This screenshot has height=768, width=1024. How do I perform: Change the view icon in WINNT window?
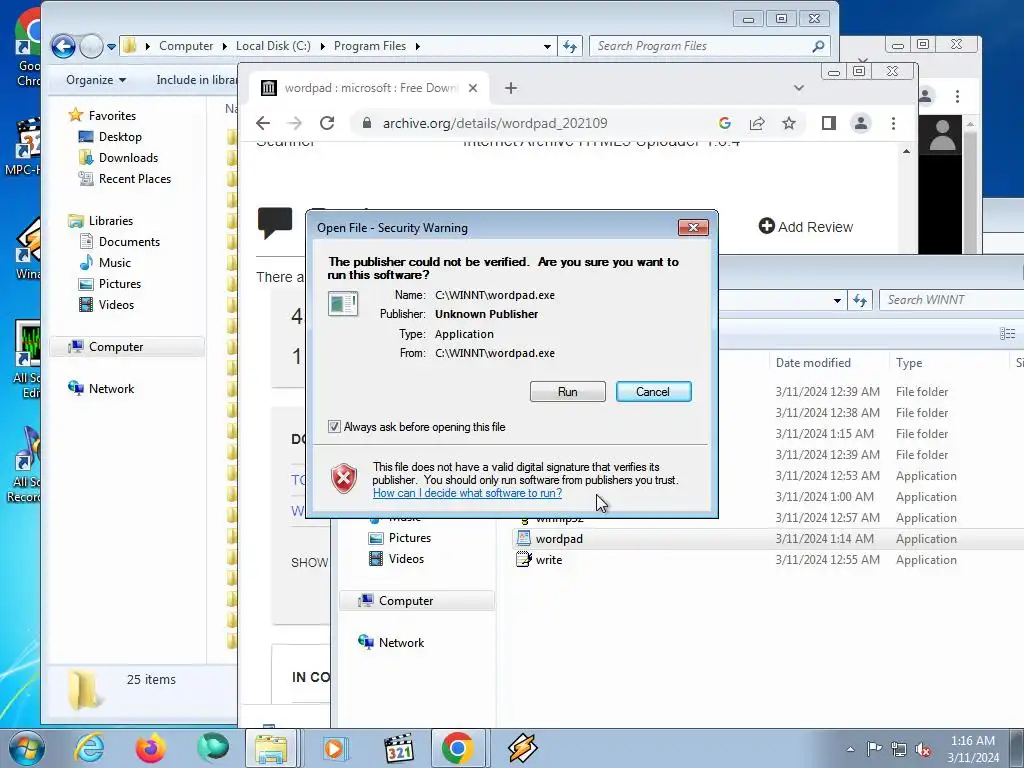pyautogui.click(x=1007, y=334)
